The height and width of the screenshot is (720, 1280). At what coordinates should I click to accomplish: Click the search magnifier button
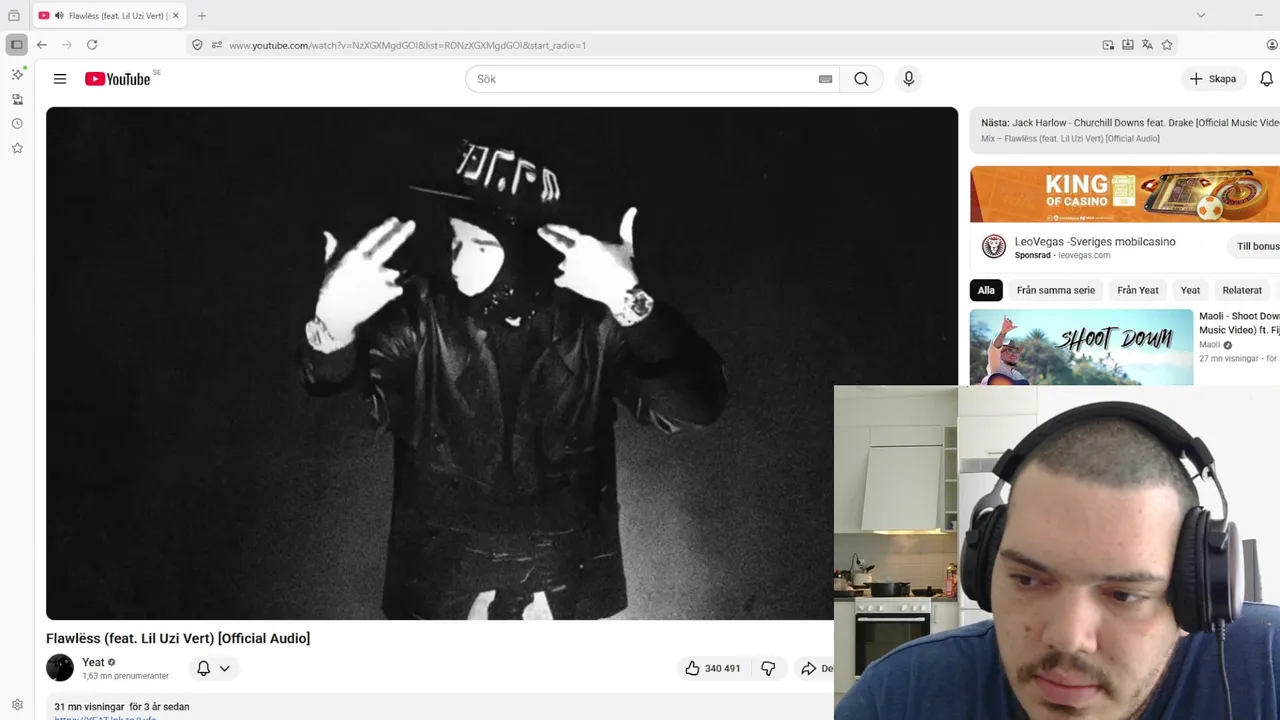point(861,79)
